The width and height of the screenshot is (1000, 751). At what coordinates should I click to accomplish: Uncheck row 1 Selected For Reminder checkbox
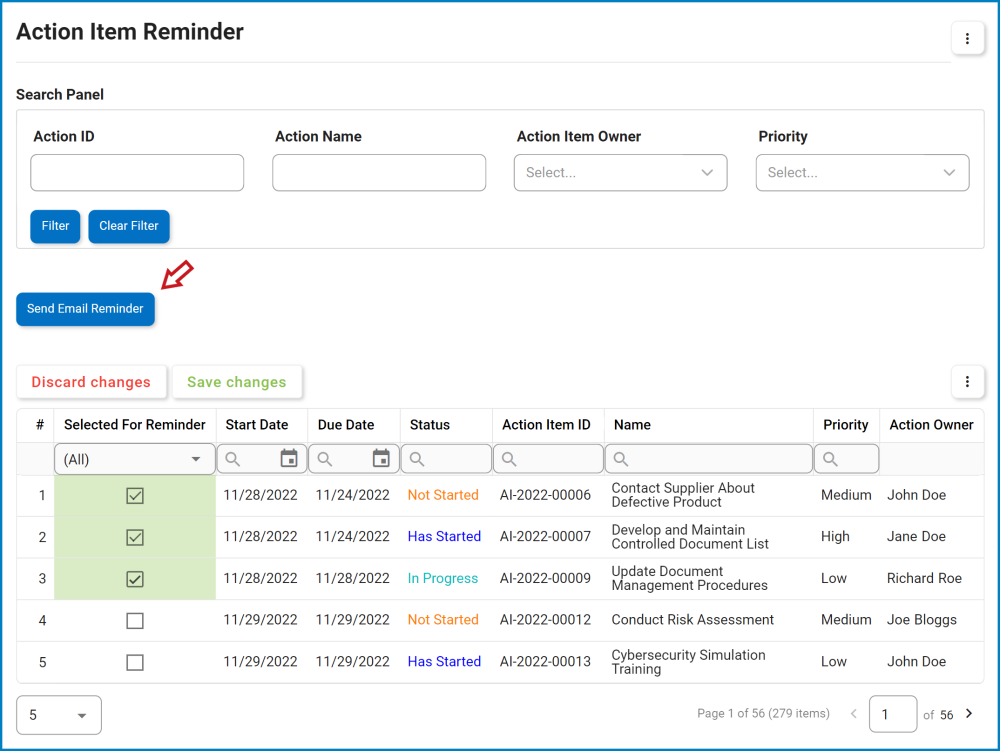pos(134,495)
